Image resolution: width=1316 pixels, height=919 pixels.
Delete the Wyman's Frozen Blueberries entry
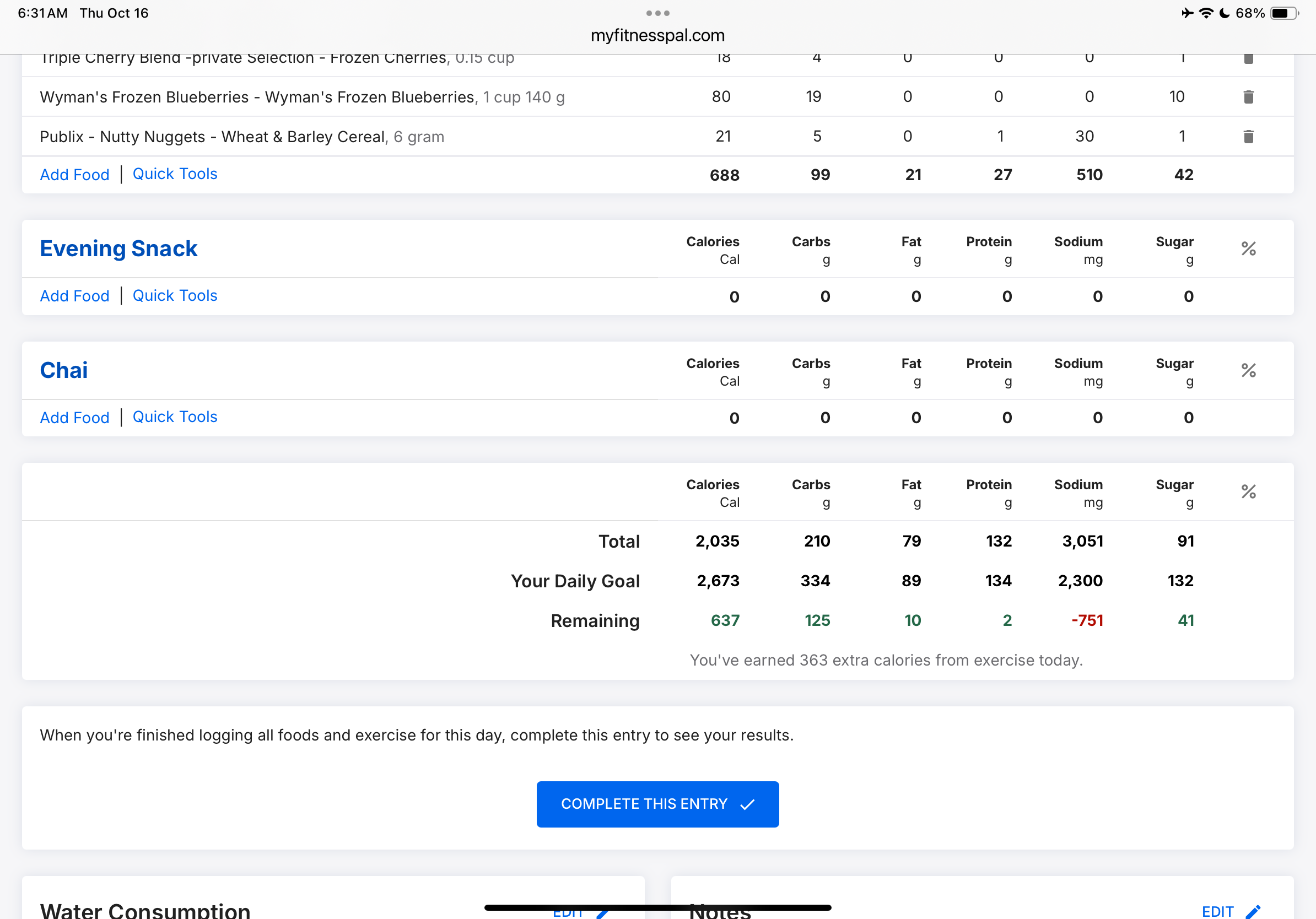[x=1248, y=97]
